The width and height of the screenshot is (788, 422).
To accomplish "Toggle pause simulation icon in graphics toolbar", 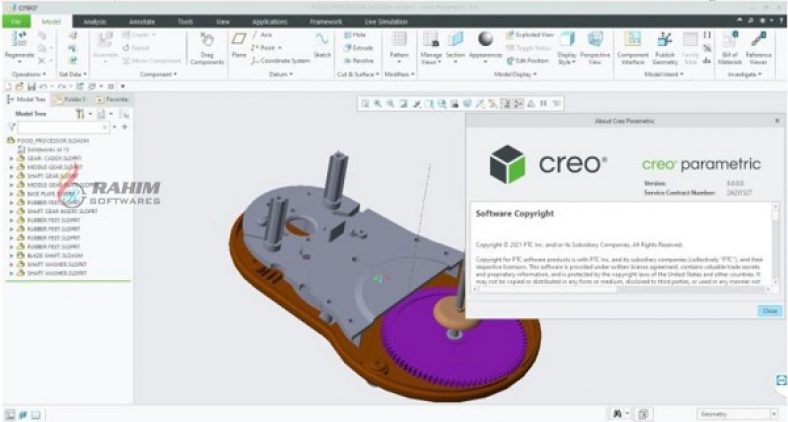I will (543, 103).
